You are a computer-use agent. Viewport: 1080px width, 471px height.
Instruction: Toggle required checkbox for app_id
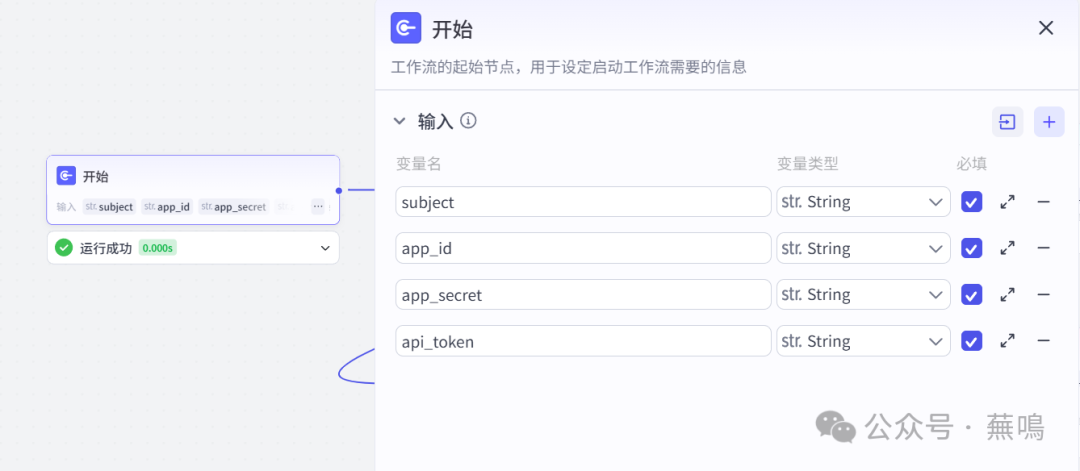pos(971,248)
